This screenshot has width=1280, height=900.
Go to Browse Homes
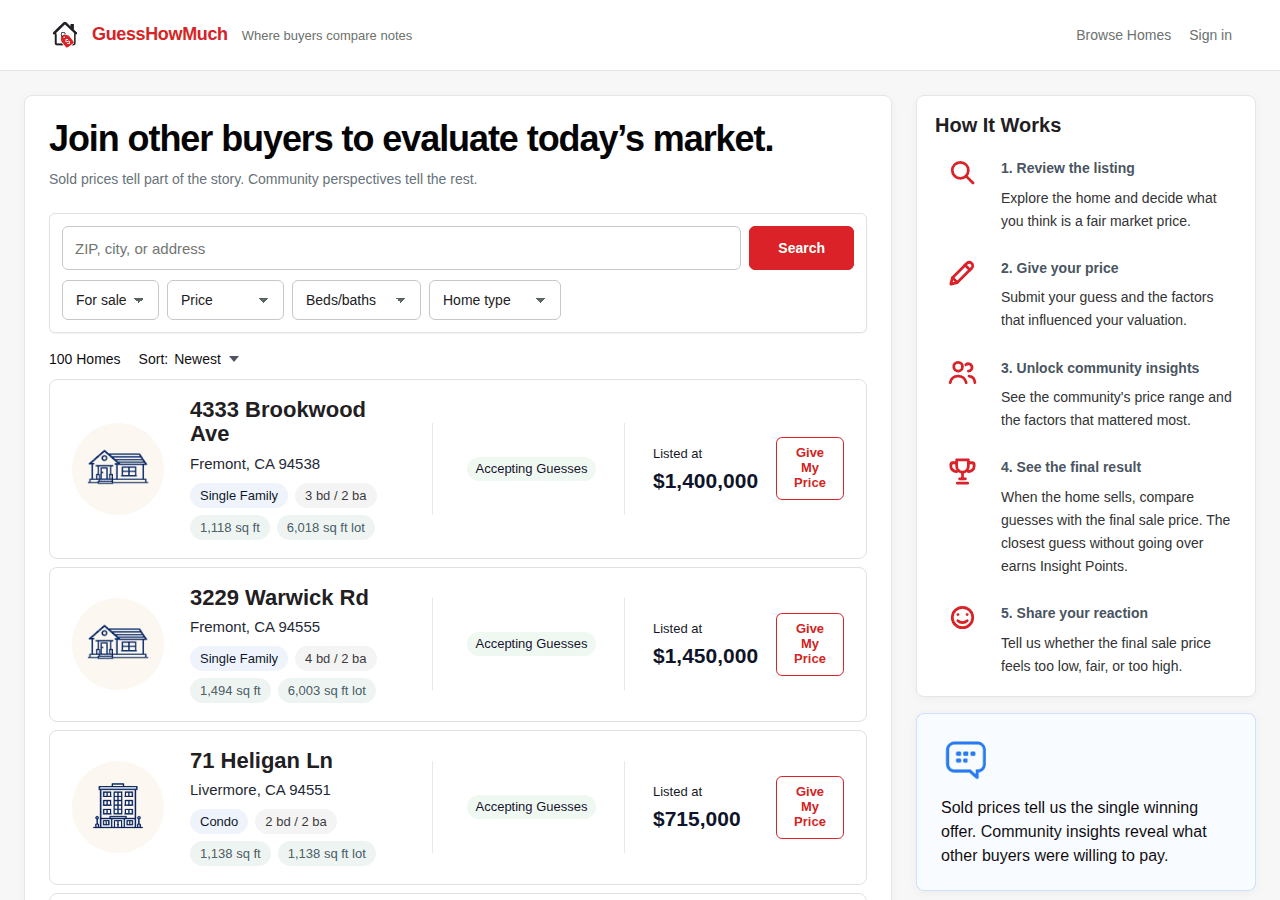1123,35
